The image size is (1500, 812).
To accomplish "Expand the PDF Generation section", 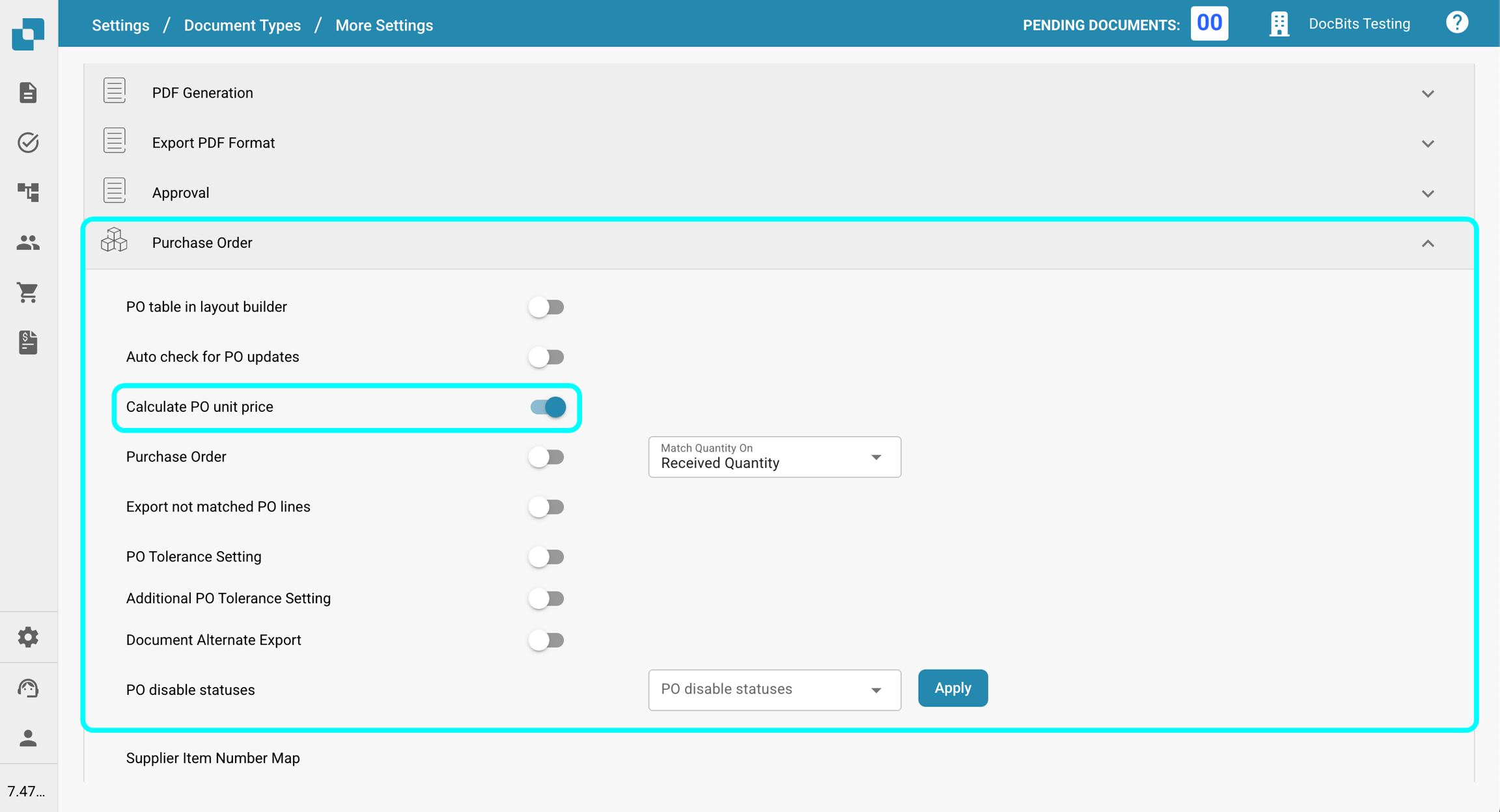I will (1428, 94).
